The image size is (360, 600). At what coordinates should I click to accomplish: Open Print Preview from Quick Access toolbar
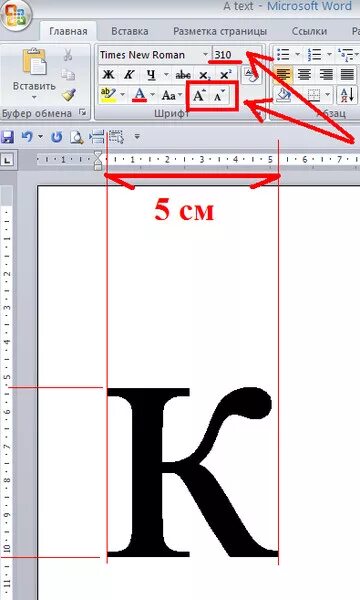(77, 137)
